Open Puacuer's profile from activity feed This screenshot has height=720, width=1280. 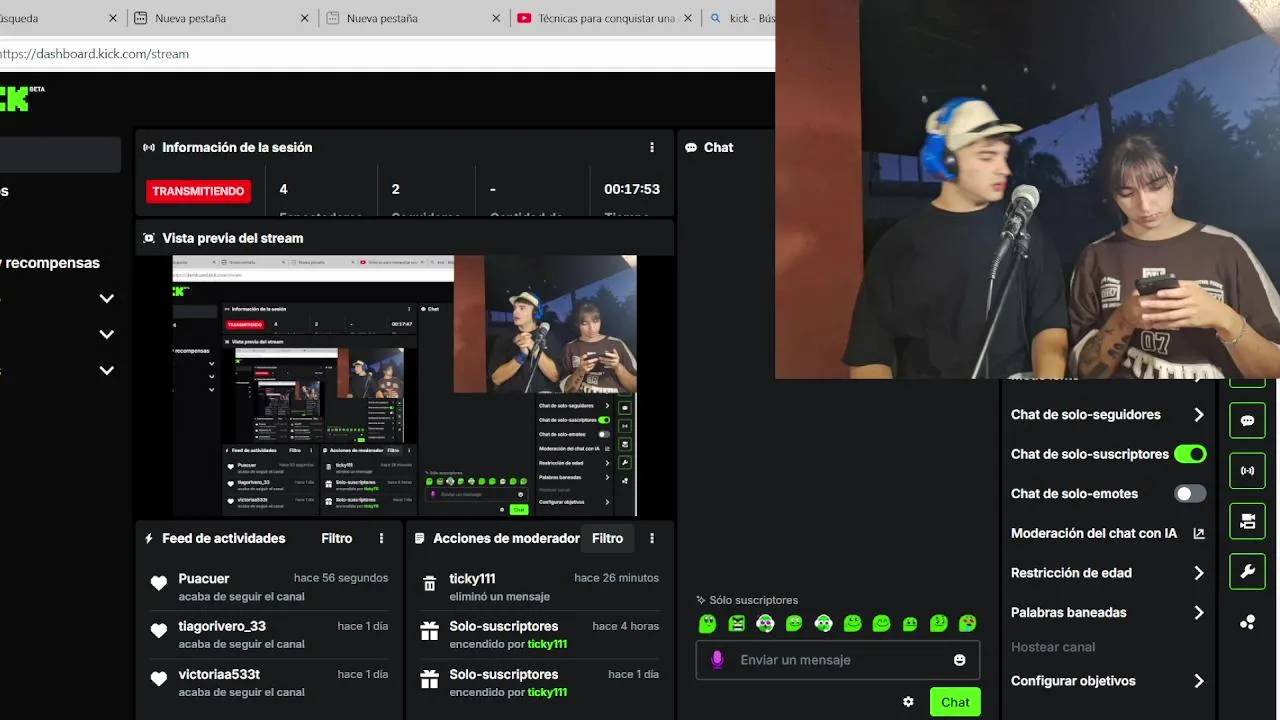(x=204, y=578)
